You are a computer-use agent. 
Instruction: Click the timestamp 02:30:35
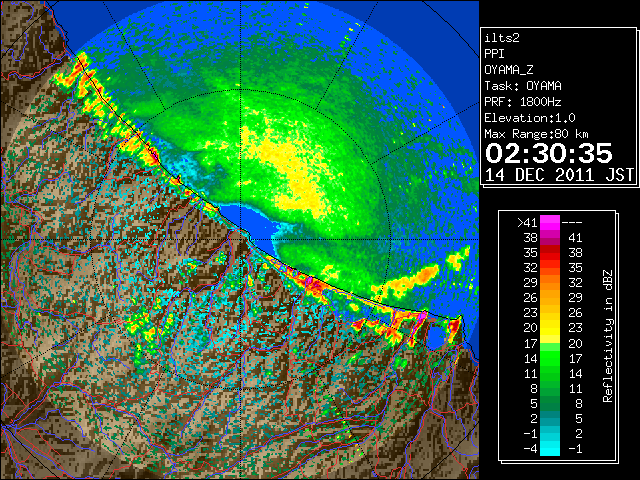pyautogui.click(x=549, y=153)
